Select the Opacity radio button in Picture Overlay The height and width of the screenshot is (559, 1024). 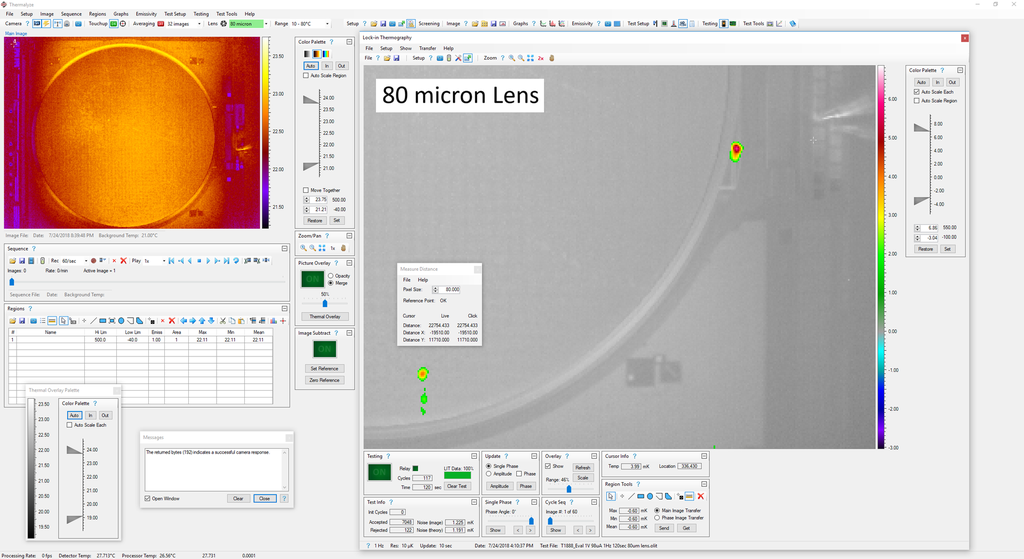click(x=330, y=276)
